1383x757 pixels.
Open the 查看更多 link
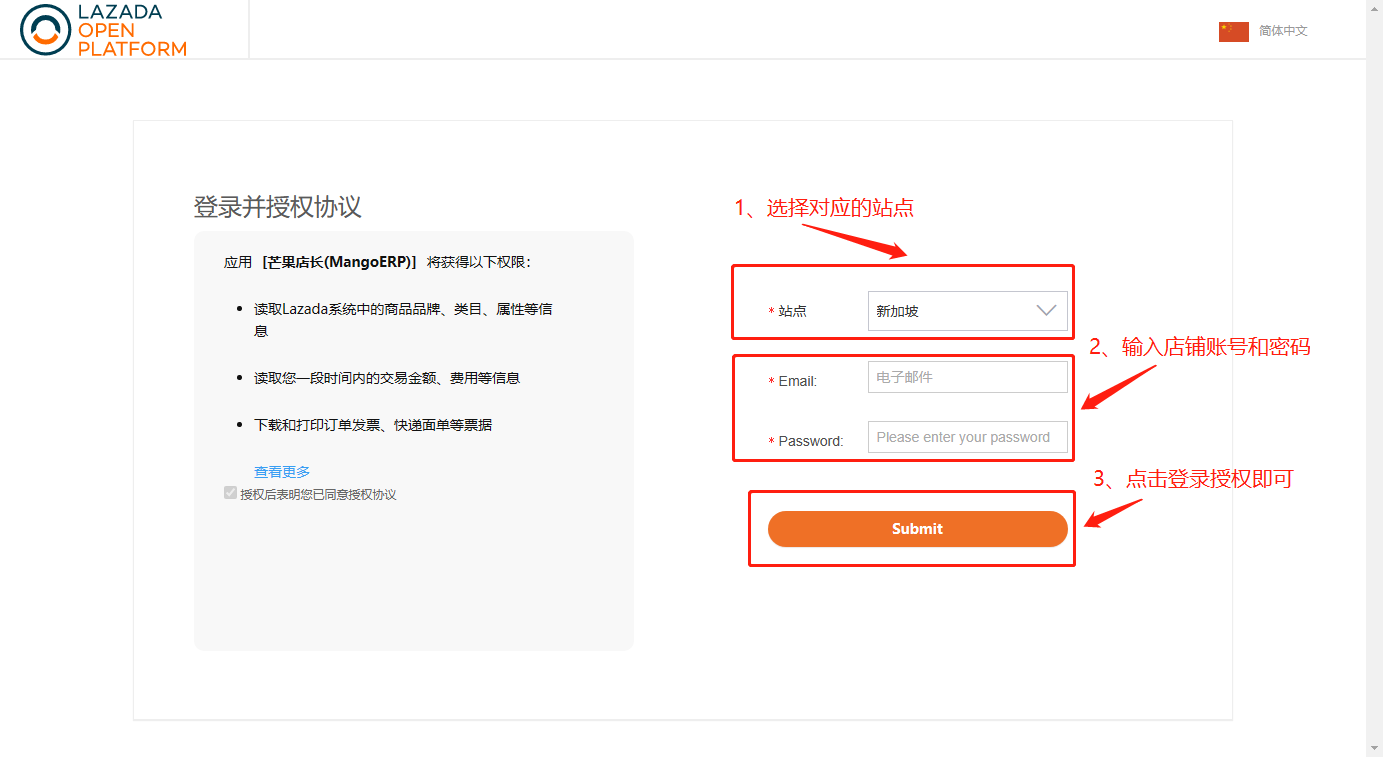[x=282, y=472]
